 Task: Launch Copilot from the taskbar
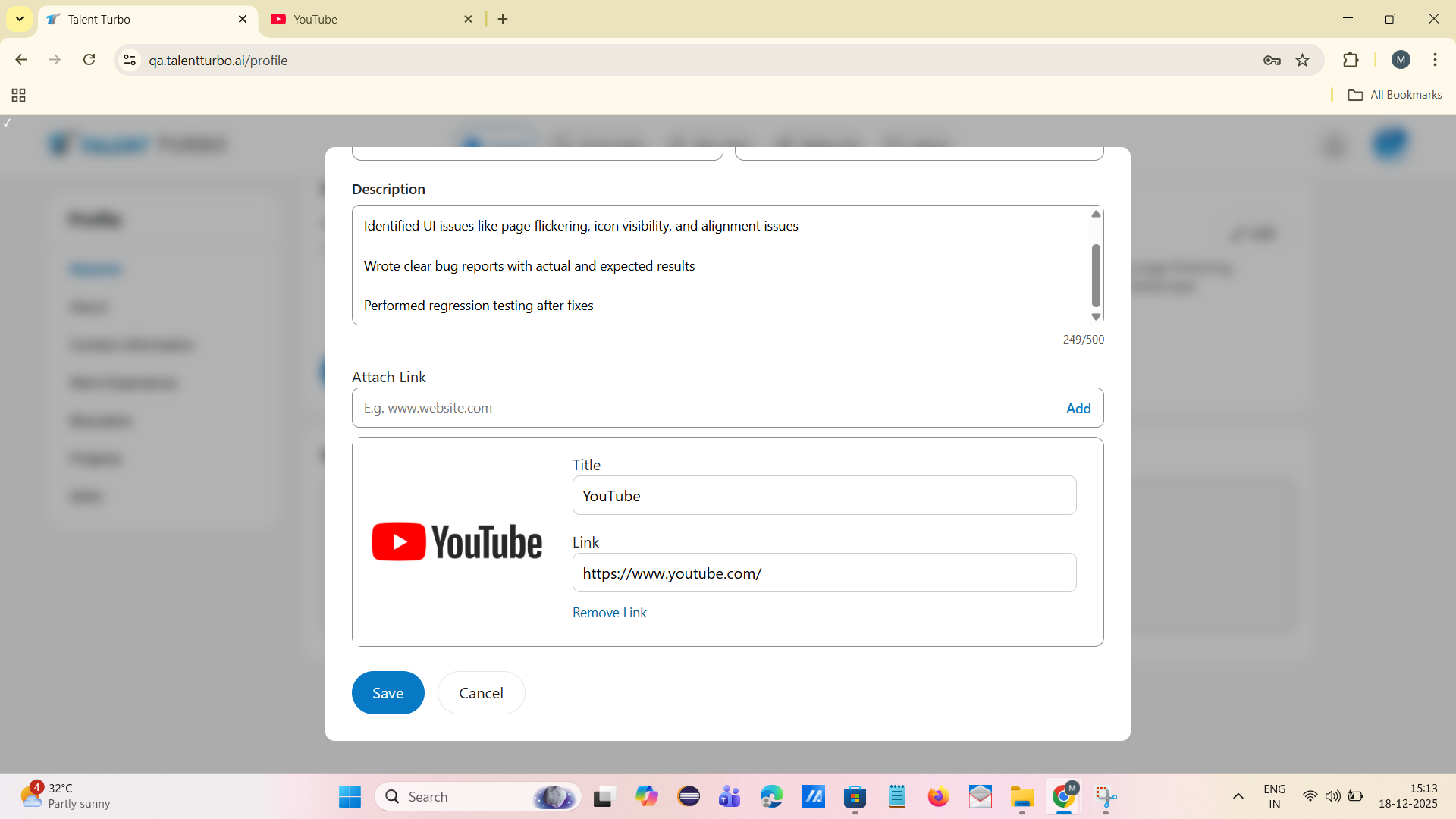coord(647,796)
